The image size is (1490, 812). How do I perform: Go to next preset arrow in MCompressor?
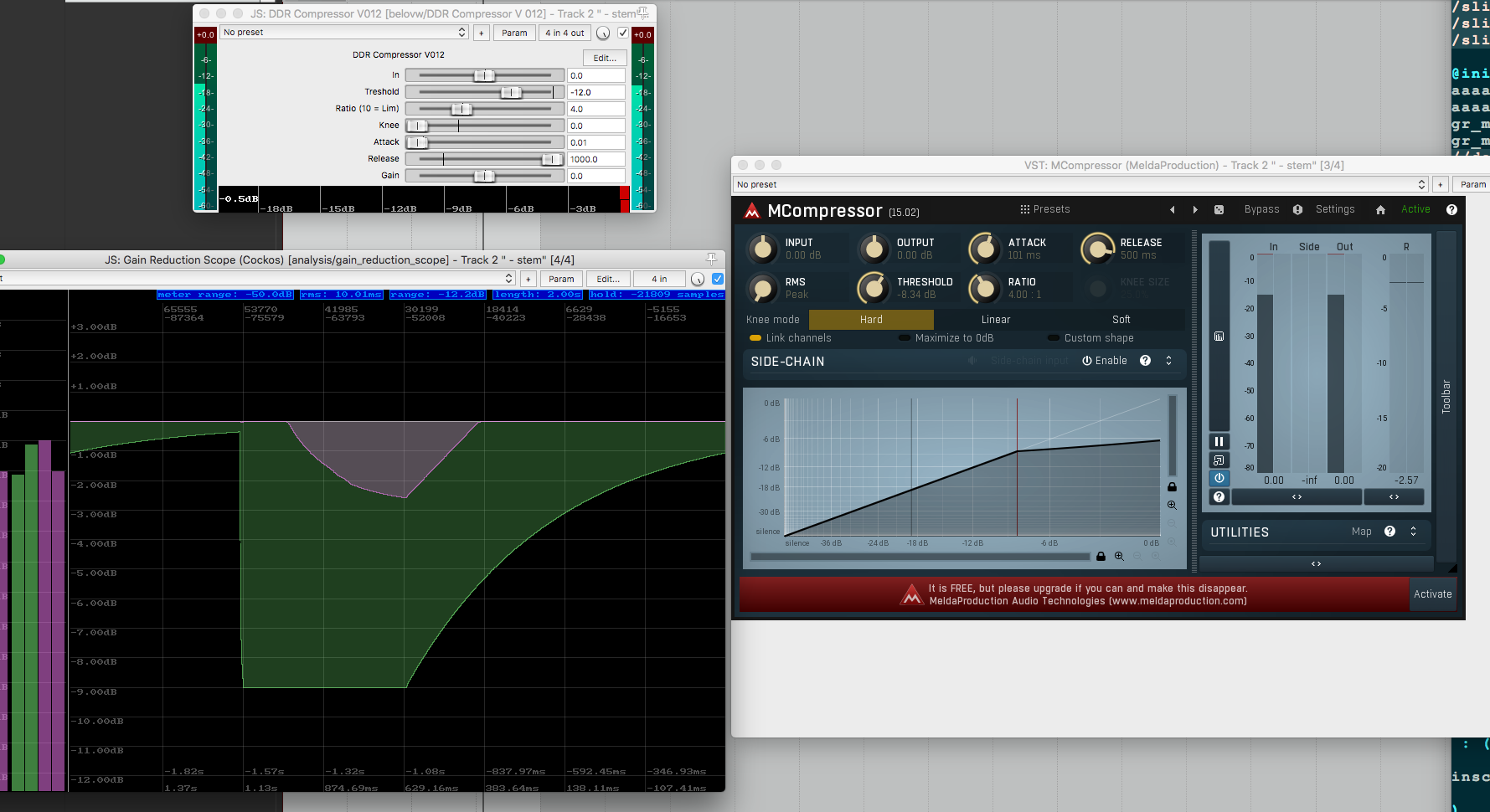pyautogui.click(x=1195, y=210)
